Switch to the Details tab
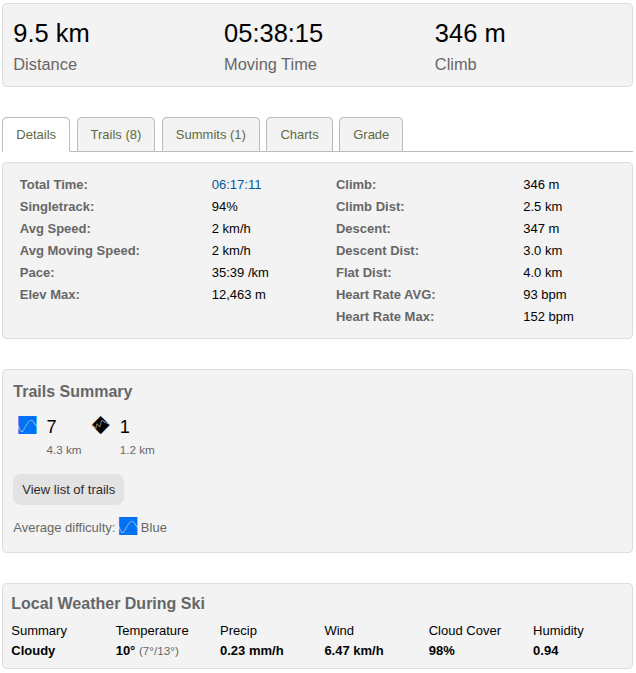 pyautogui.click(x=36, y=135)
